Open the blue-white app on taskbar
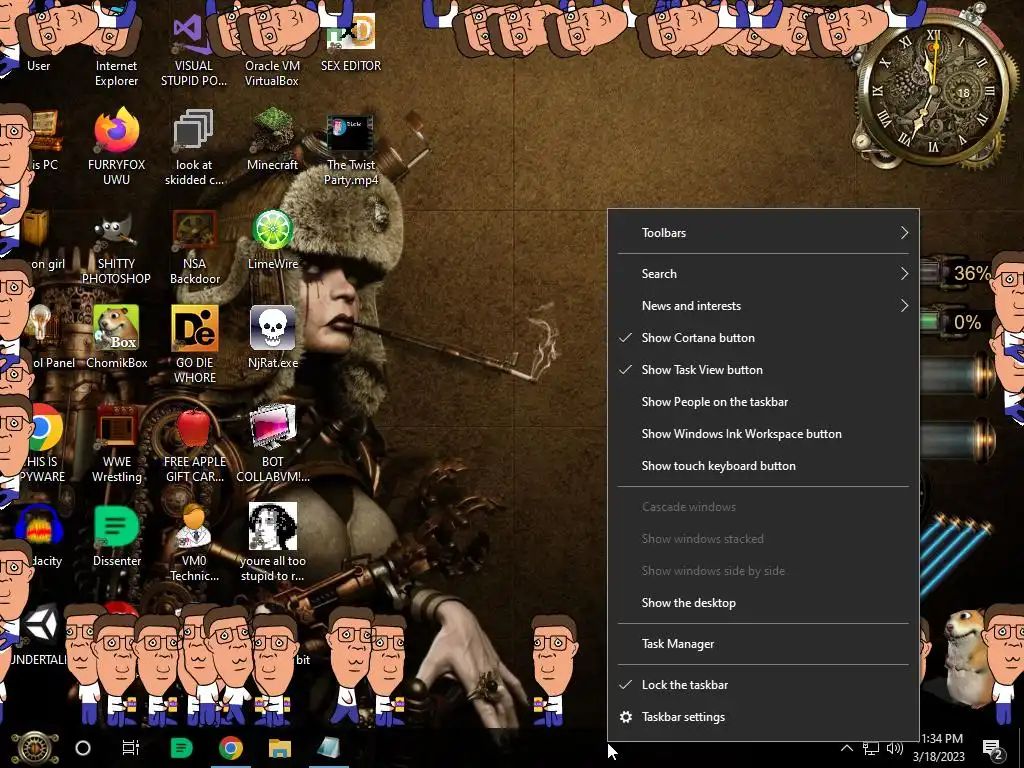Image resolution: width=1024 pixels, height=768 pixels. (x=328, y=748)
